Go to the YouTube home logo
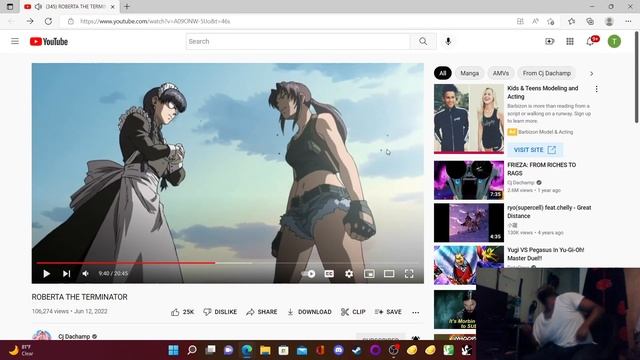 (49, 41)
